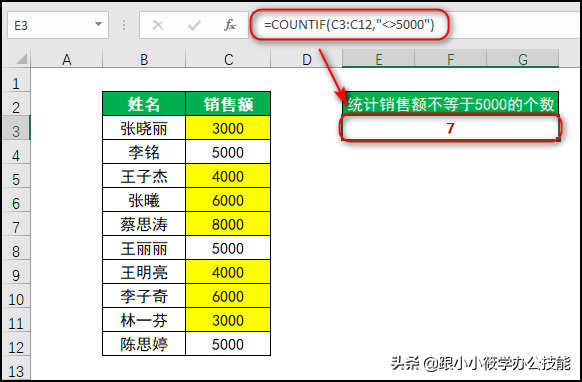Click the Name Box showing E3
The image size is (582, 382).
(x=58, y=25)
